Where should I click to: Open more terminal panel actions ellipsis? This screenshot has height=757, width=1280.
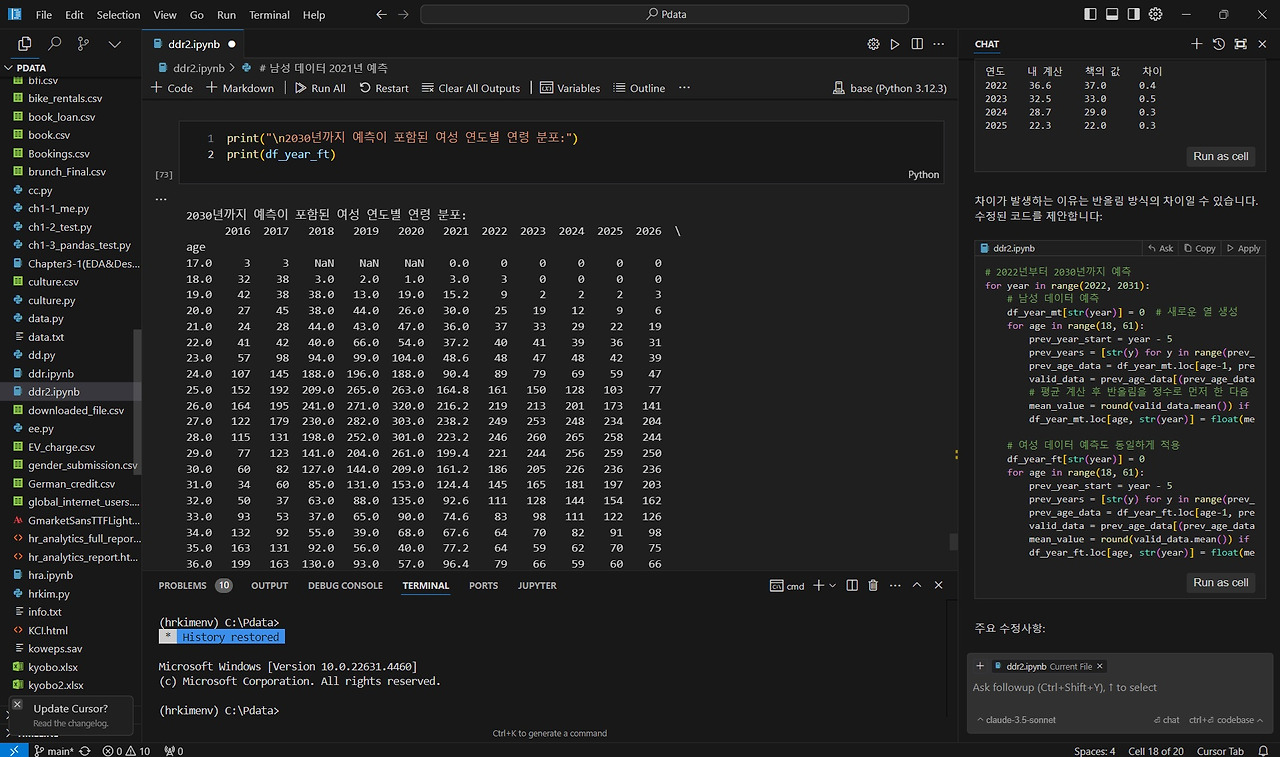(895, 586)
